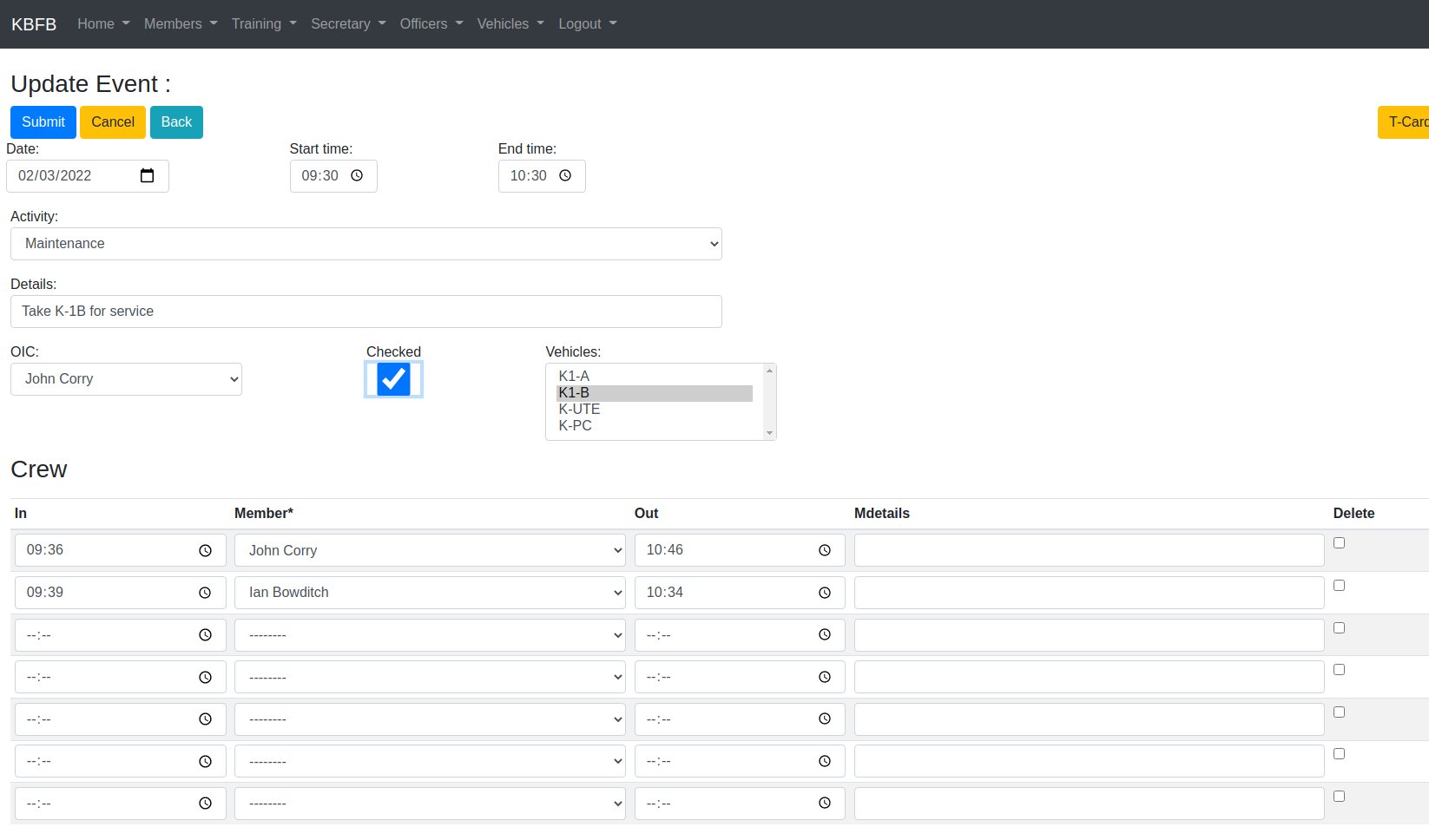Open the Members menu
The image size is (1429, 840).
(181, 24)
